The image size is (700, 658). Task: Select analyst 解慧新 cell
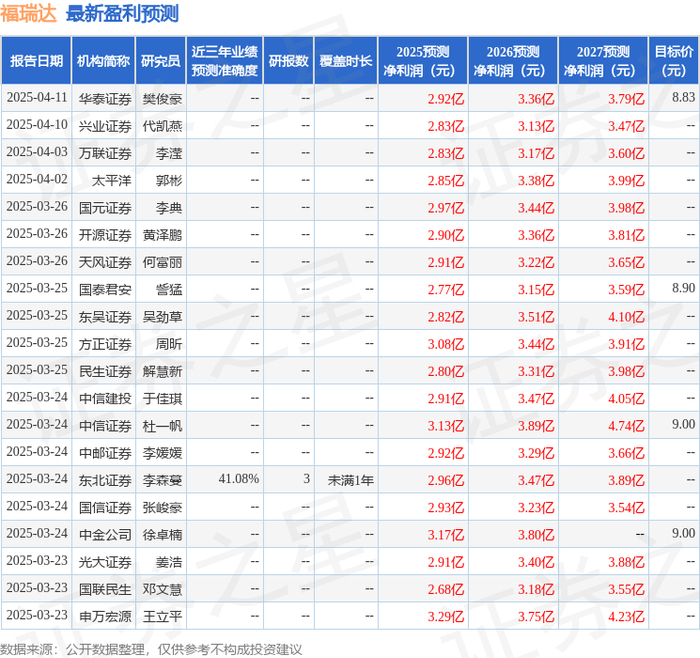162,371
